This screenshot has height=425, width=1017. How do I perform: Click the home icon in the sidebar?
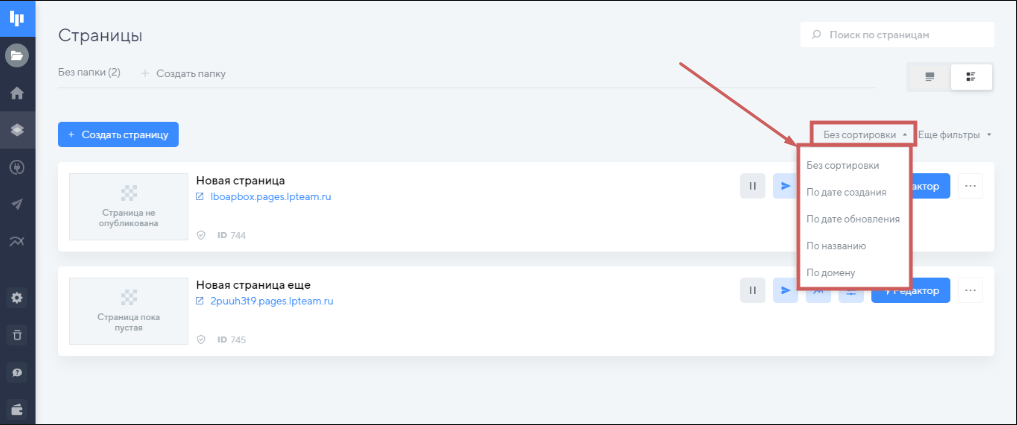17,93
